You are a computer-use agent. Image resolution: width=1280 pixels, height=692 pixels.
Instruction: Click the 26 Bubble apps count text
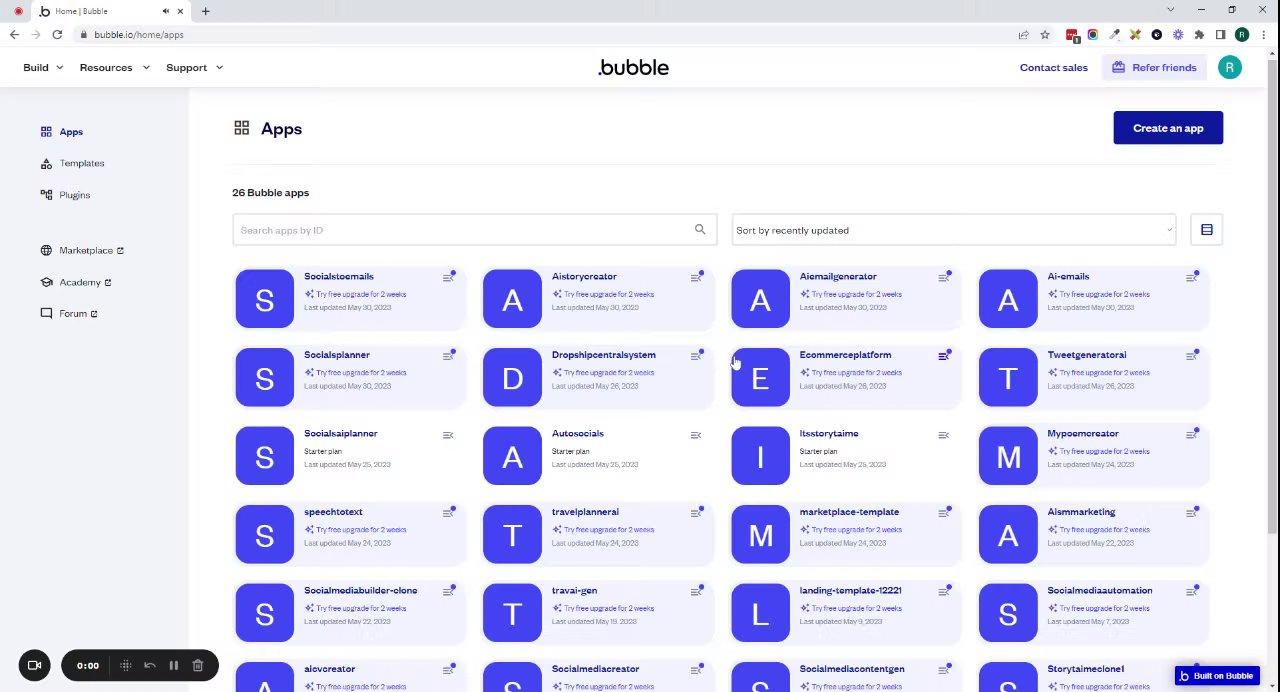coord(271,193)
